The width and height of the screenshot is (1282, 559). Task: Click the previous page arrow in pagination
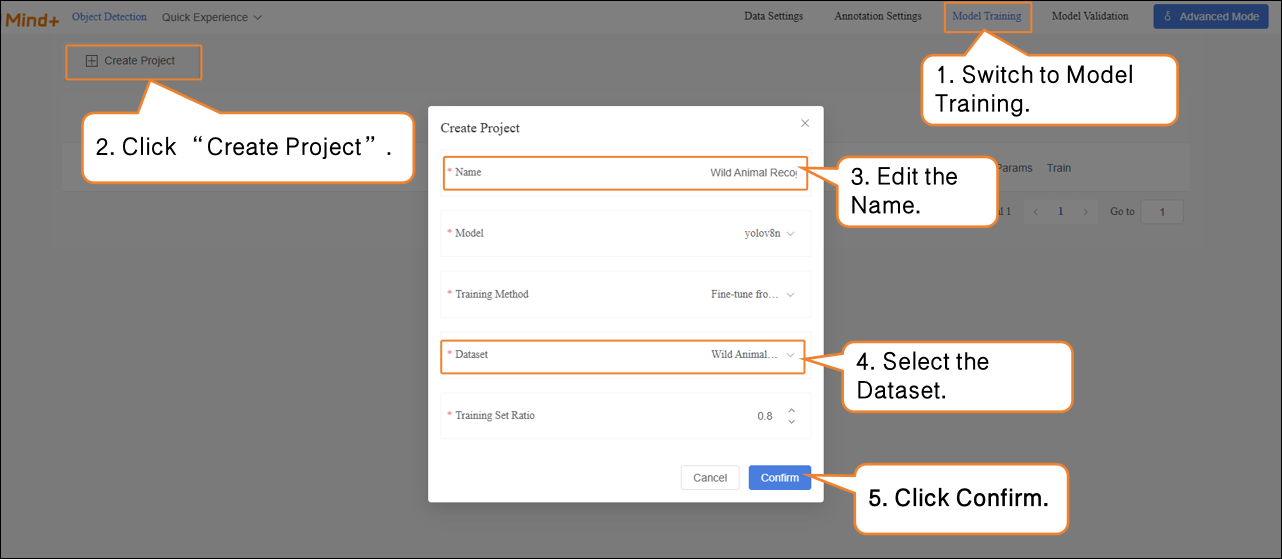point(1035,212)
